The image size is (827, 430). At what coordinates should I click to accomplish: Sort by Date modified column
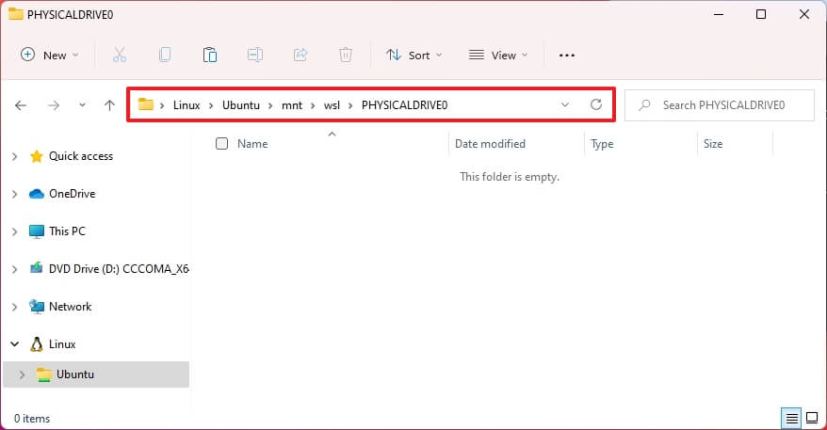click(490, 144)
